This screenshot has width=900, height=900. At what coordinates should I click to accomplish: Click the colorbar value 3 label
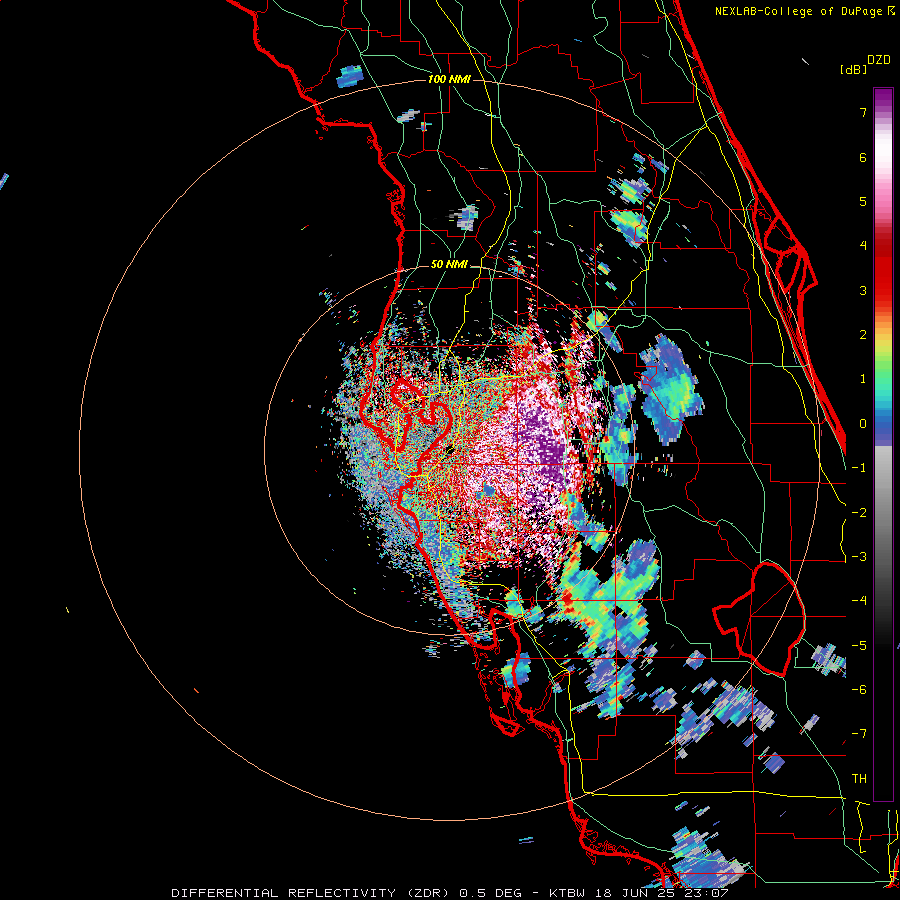click(863, 290)
